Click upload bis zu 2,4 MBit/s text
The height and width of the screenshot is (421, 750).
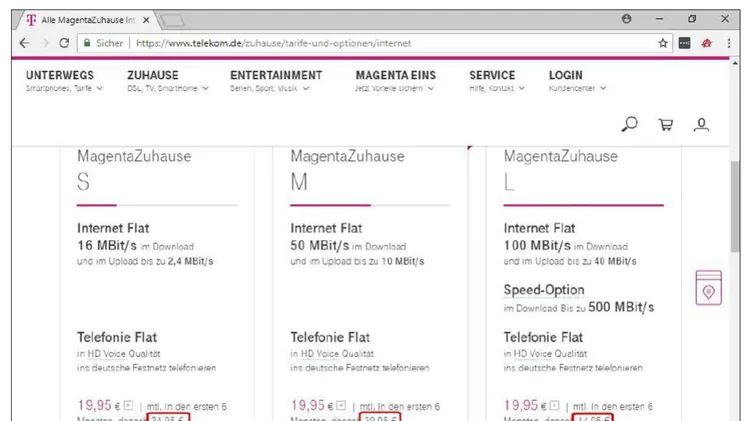[x=145, y=261]
